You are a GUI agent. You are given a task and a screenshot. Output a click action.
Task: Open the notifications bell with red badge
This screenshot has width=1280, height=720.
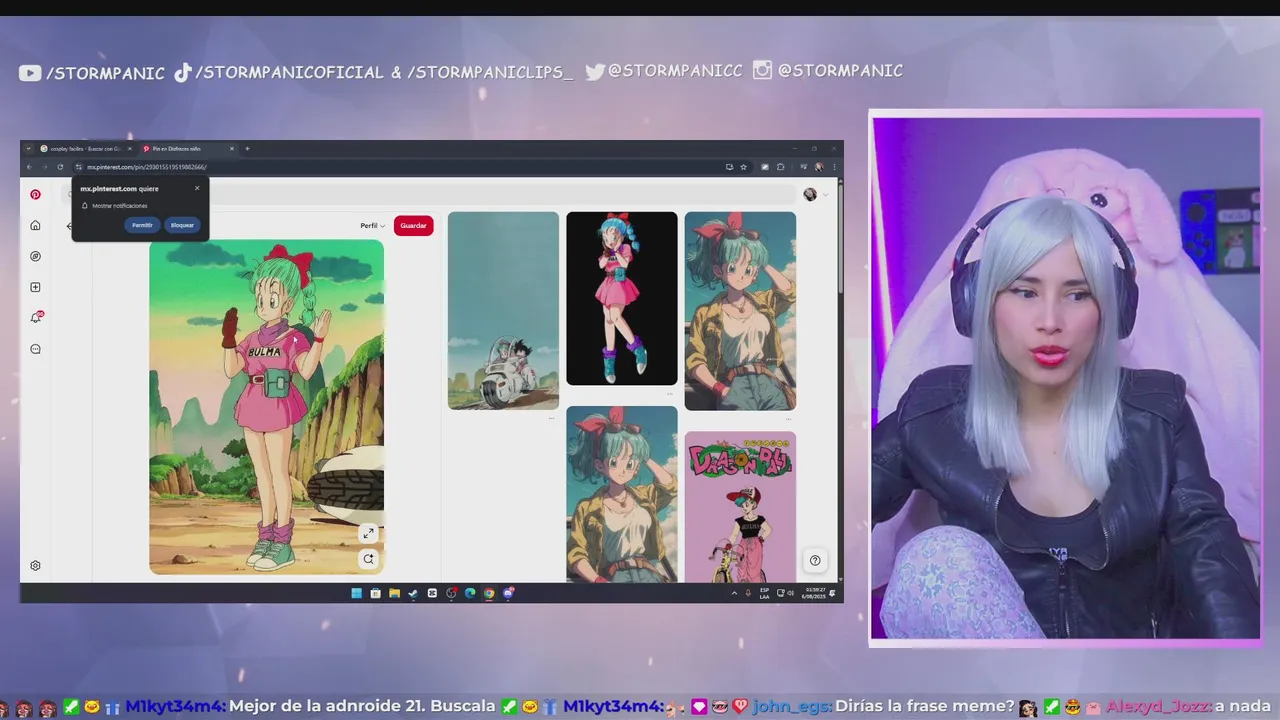tap(35, 317)
